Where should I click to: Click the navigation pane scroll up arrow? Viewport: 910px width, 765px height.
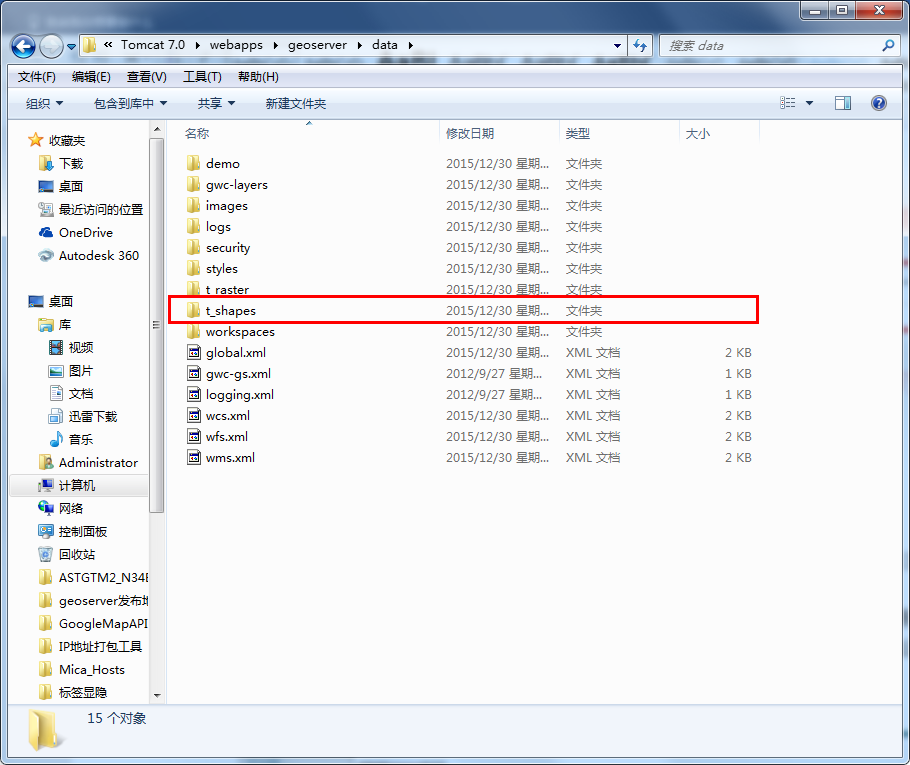157,129
